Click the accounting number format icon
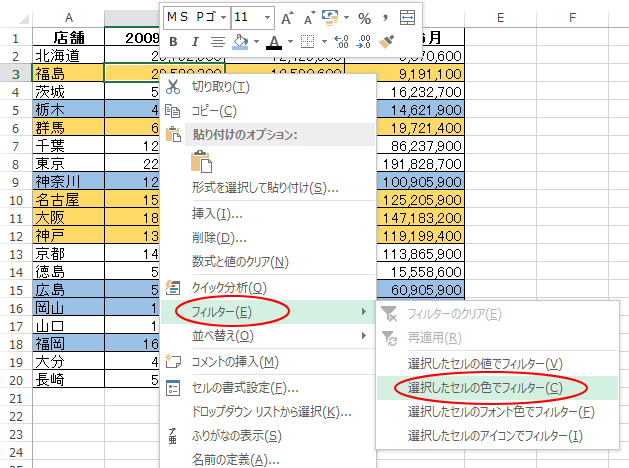The image size is (629, 468). point(330,18)
